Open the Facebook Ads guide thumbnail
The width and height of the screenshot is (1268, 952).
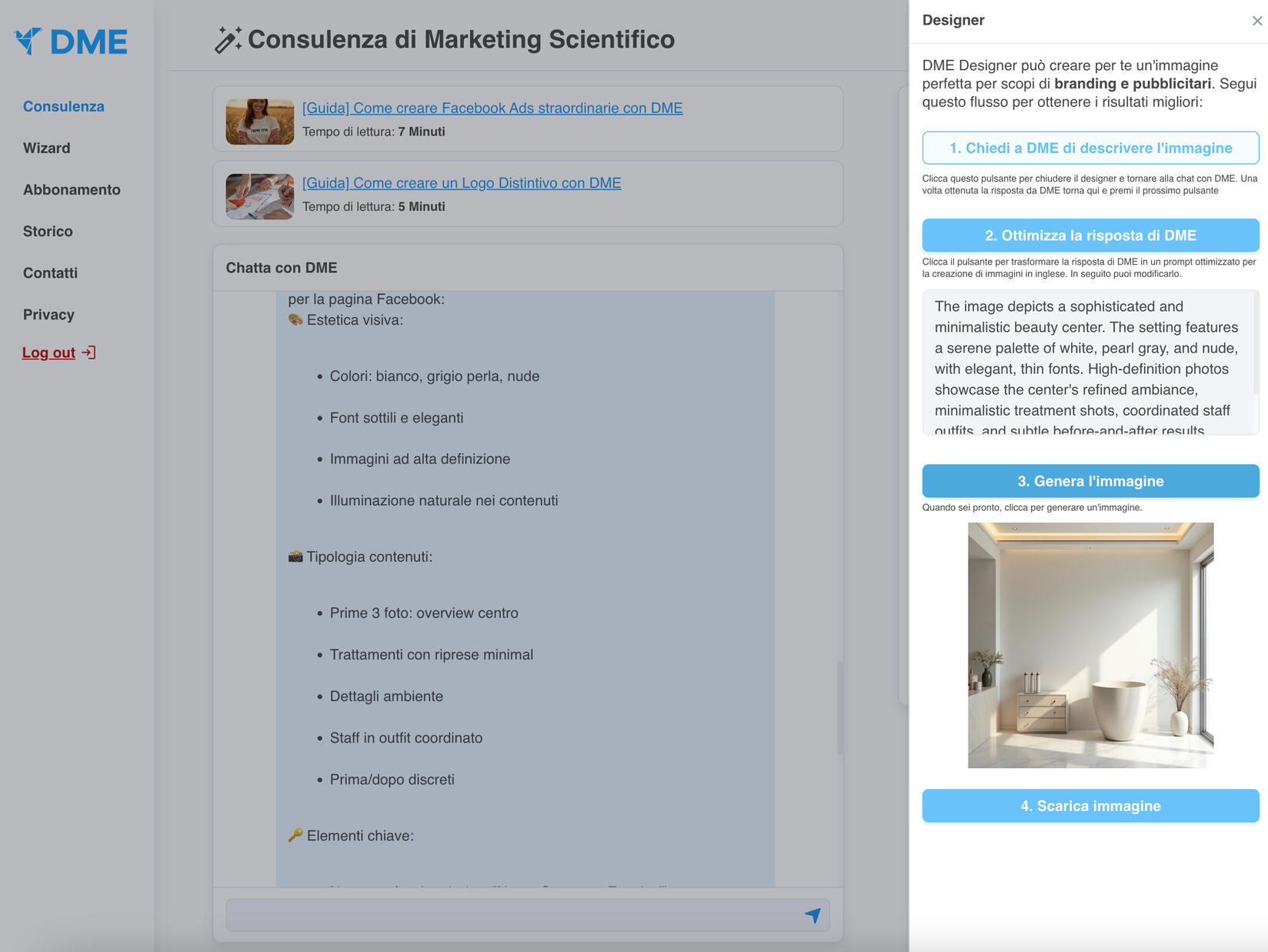(x=259, y=122)
